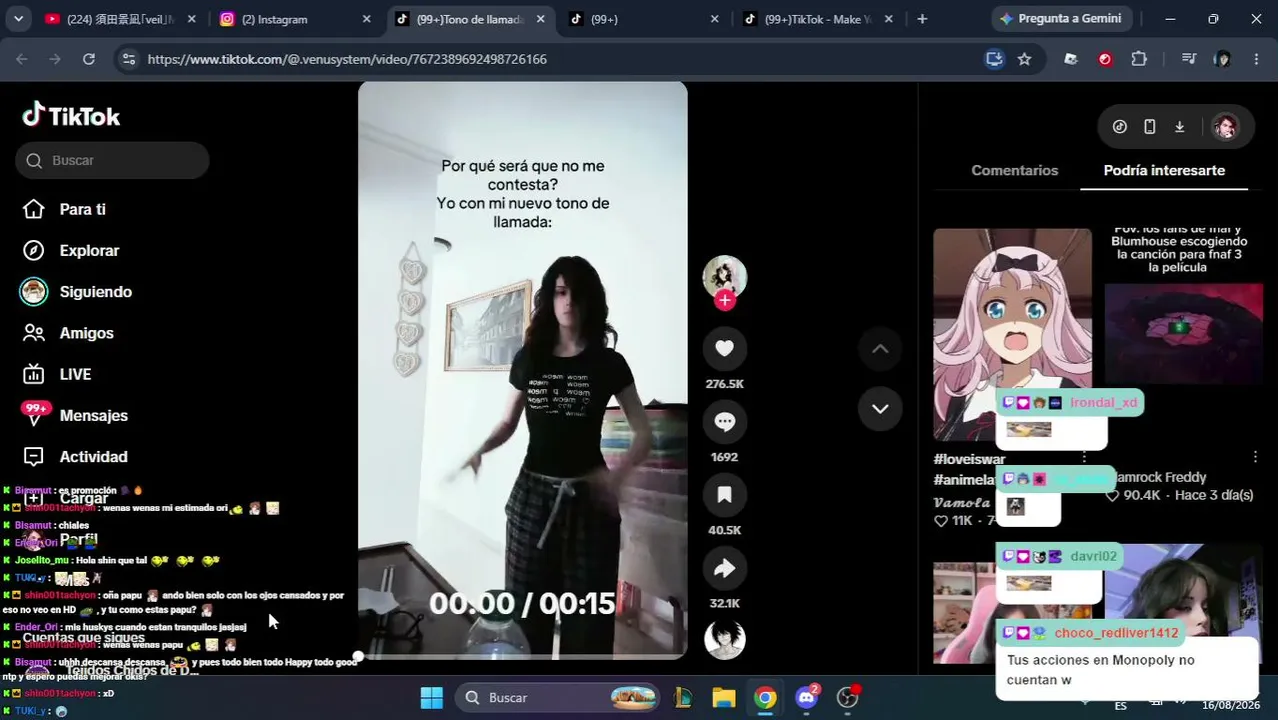The height and width of the screenshot is (720, 1278).
Task: Share the video via the arrow icon
Action: coord(725,569)
